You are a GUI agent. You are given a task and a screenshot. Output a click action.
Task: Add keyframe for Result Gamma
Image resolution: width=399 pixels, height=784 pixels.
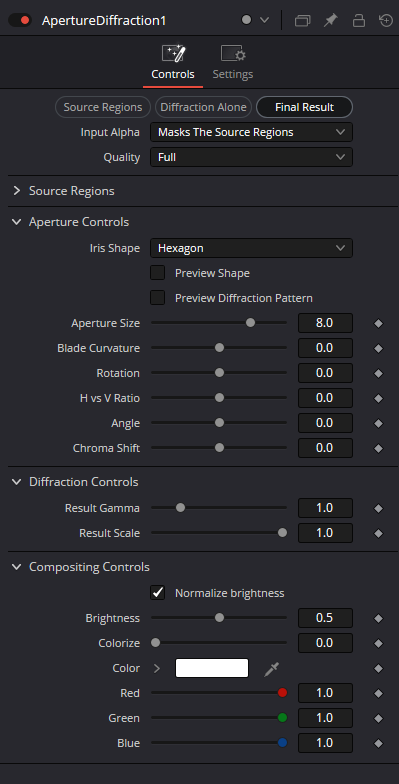[378, 508]
